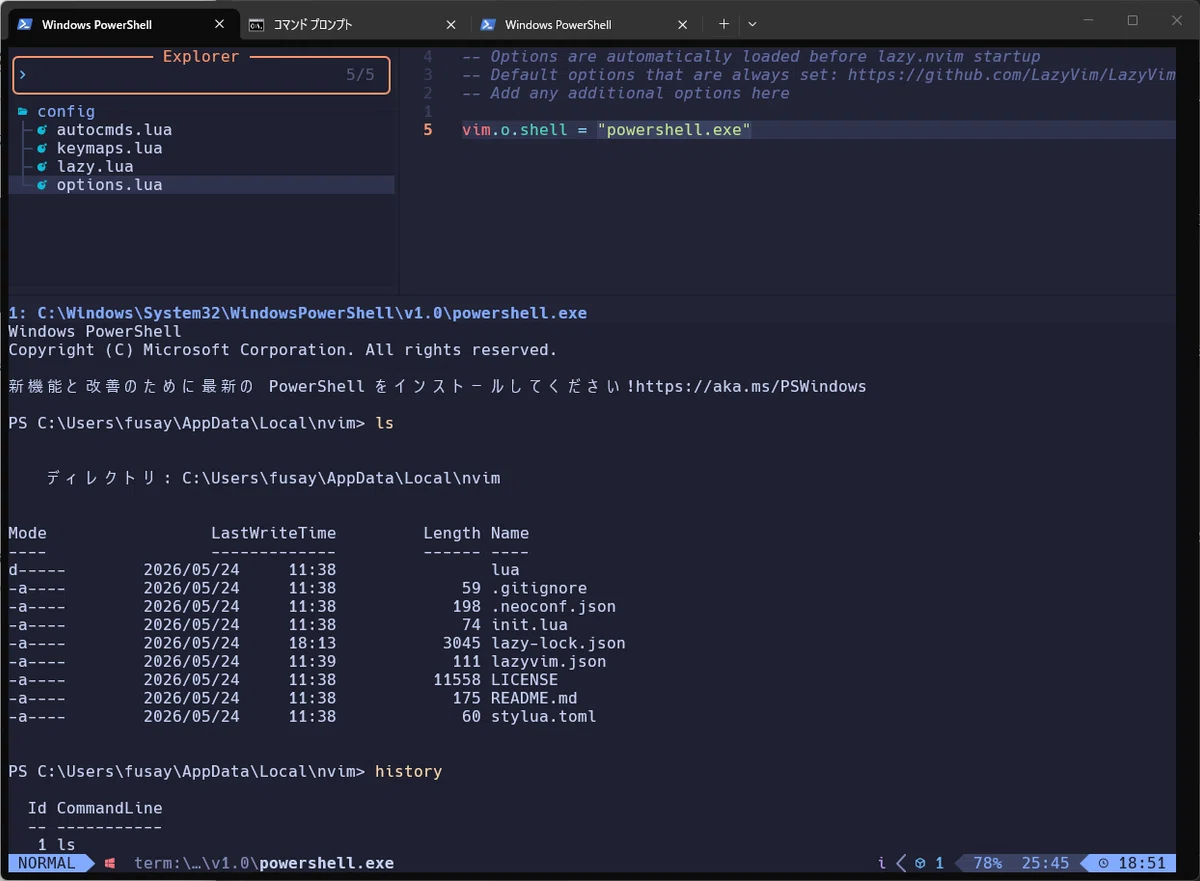Click the Lua icon beside autocmds.lua
This screenshot has height=881, width=1200.
click(42, 130)
